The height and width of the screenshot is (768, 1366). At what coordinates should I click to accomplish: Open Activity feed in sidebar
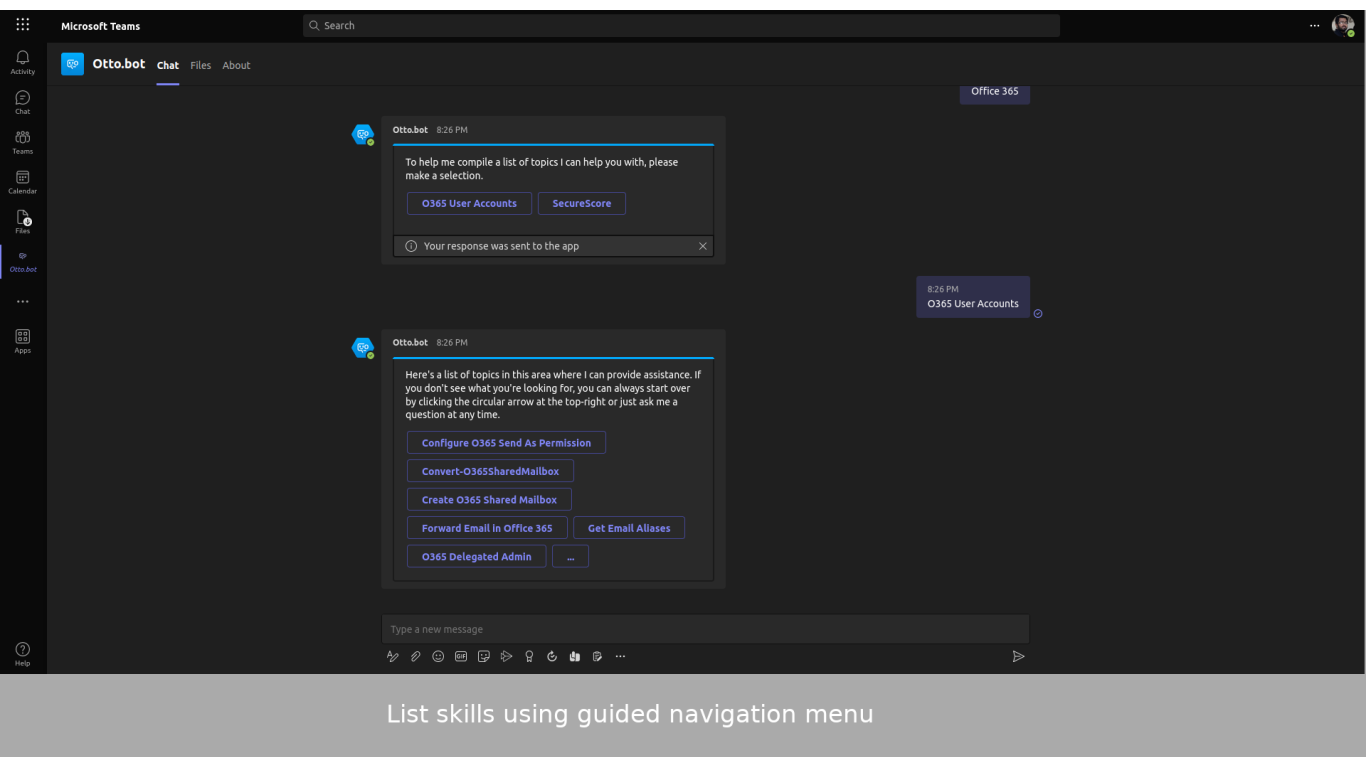point(23,62)
